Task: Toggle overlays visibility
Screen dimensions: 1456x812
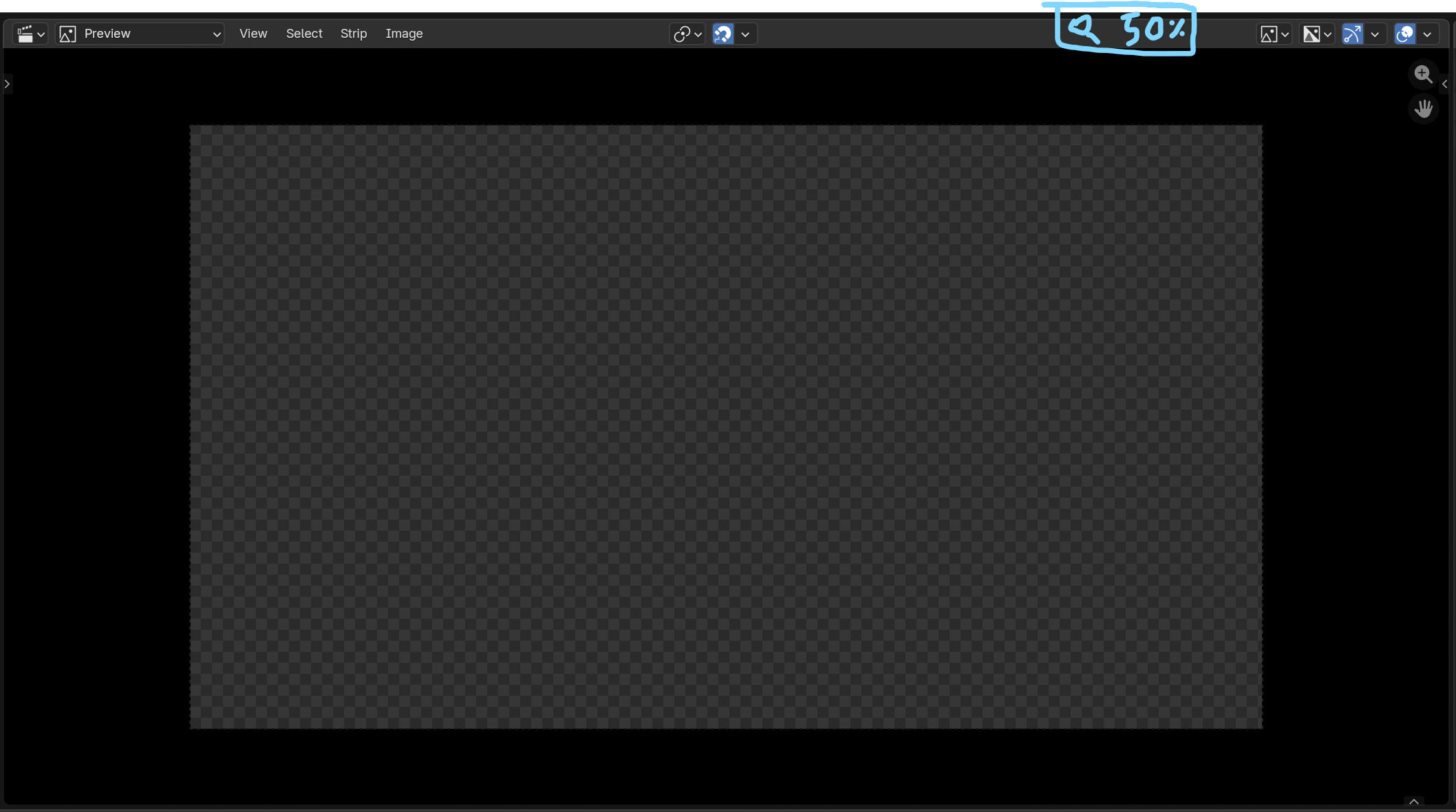Action: coord(1405,34)
